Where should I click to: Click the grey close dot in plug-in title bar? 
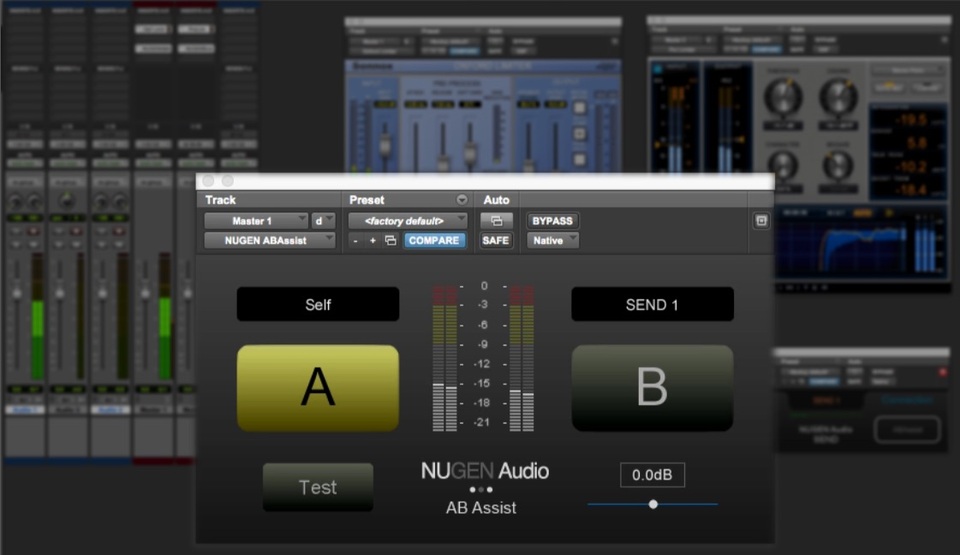coord(209,181)
